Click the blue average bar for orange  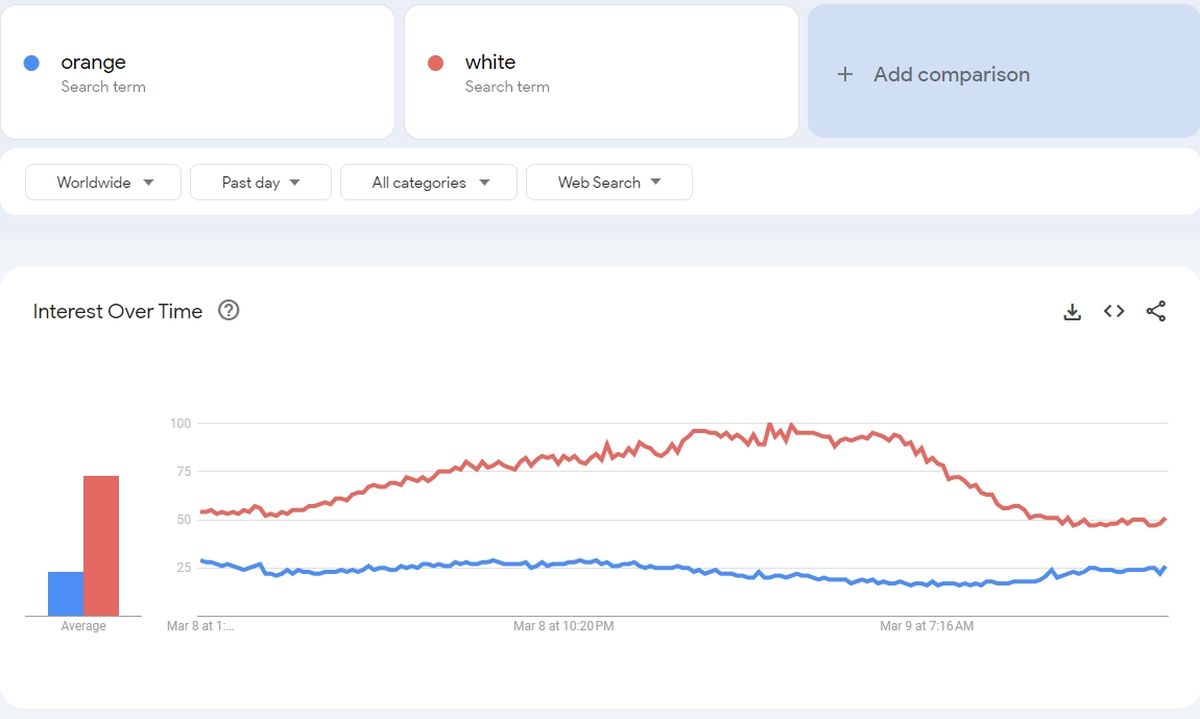[66, 594]
